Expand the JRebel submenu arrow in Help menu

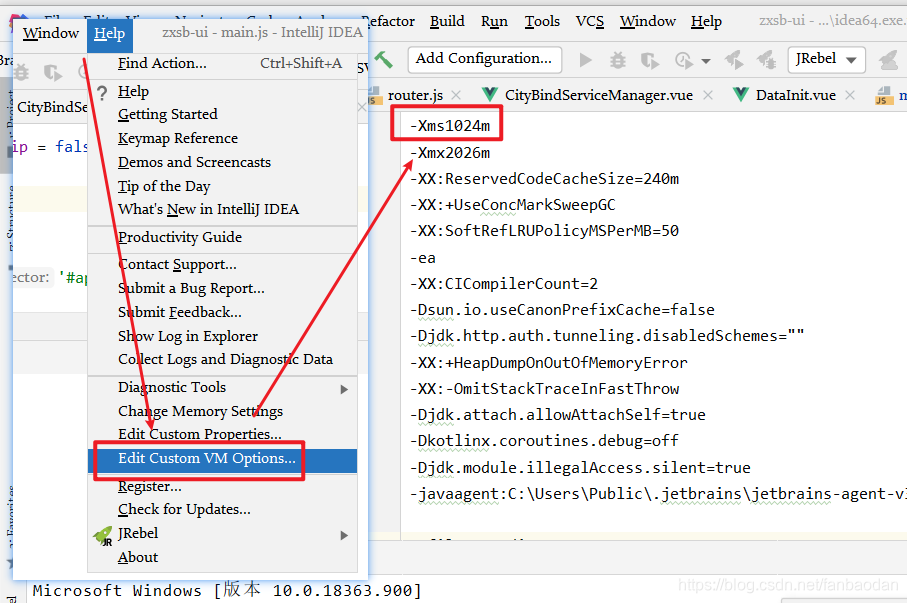click(x=344, y=535)
